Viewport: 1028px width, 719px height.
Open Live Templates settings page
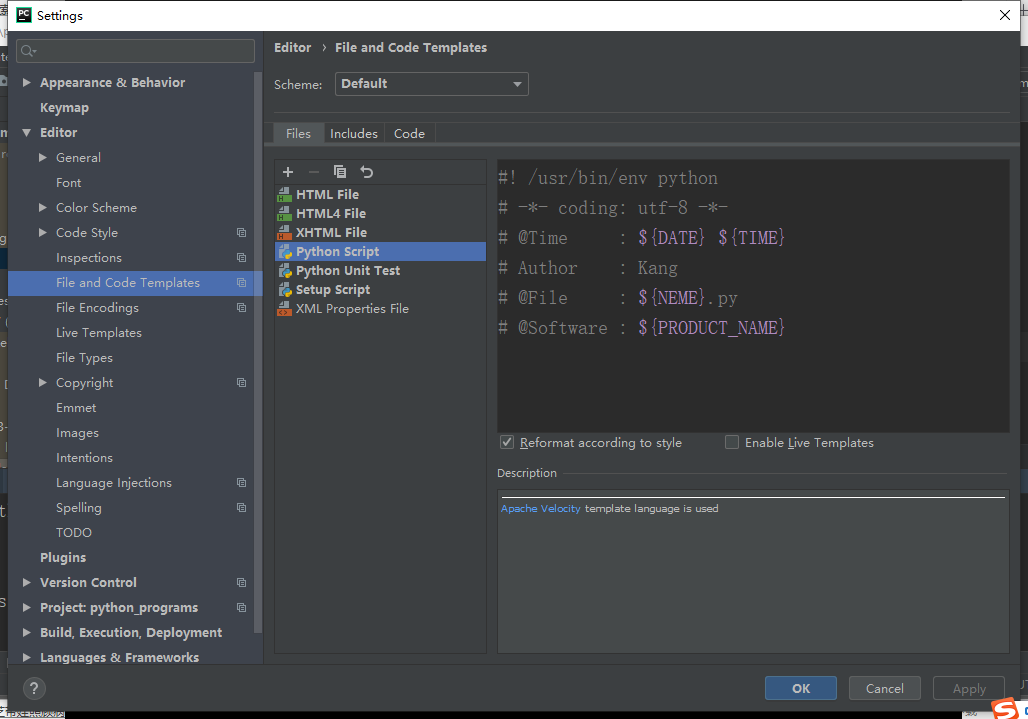click(x=99, y=333)
